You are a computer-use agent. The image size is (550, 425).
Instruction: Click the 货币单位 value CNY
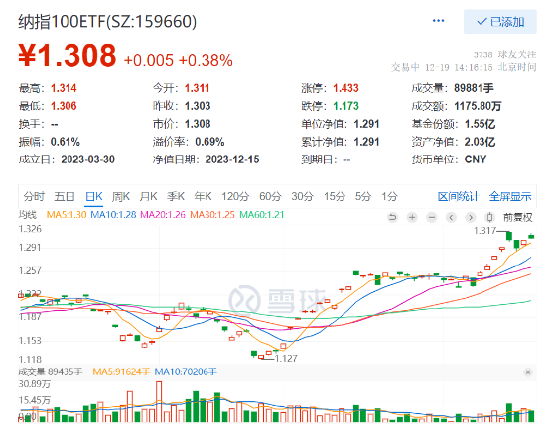(475, 160)
